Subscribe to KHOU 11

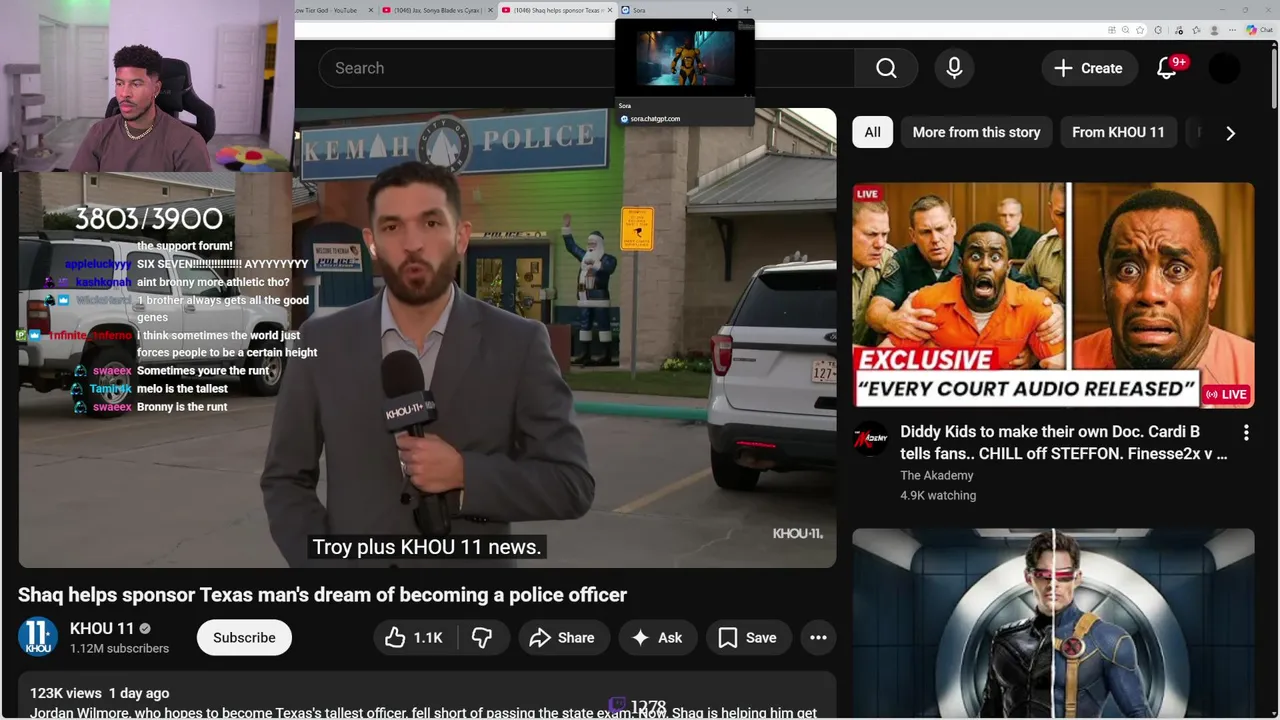pos(244,637)
